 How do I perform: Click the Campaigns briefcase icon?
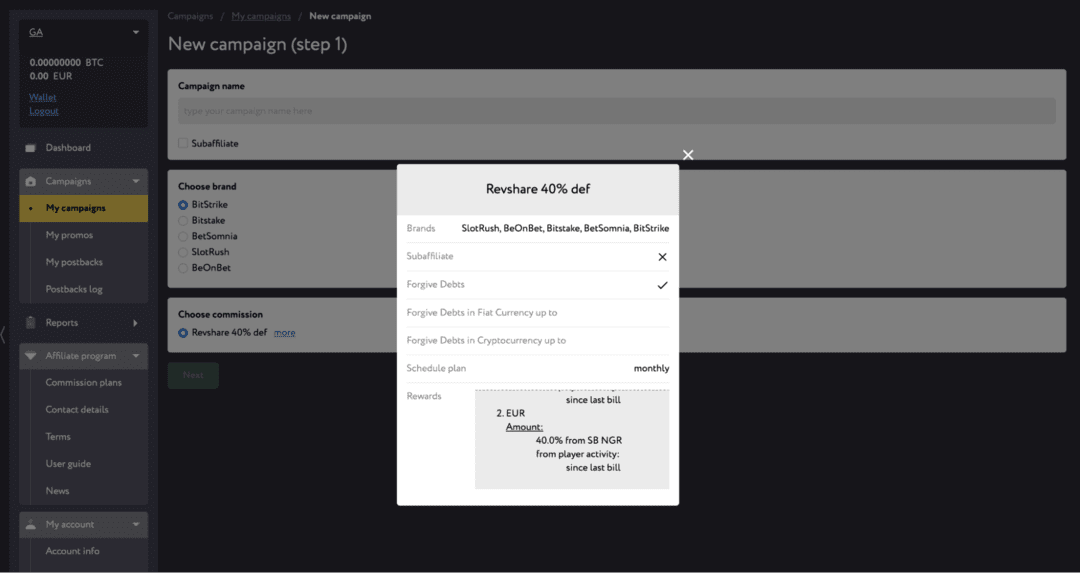30,181
